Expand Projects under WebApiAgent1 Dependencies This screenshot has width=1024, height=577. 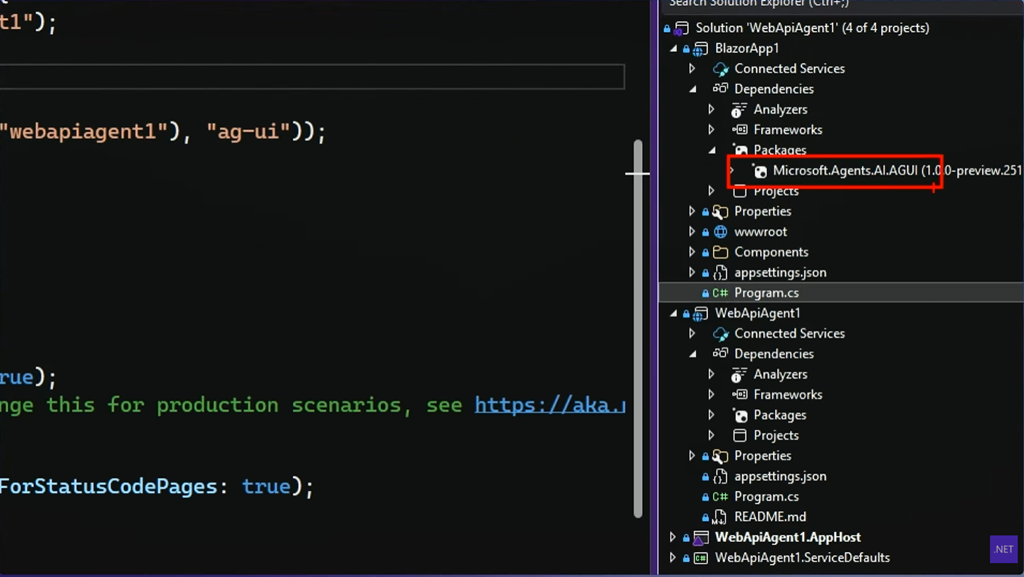[x=712, y=435]
